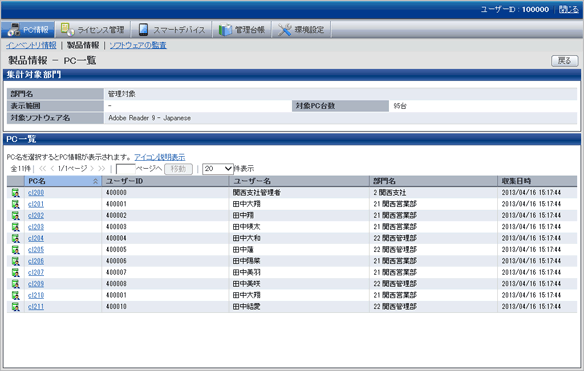Click the 戻る button

coord(565,61)
